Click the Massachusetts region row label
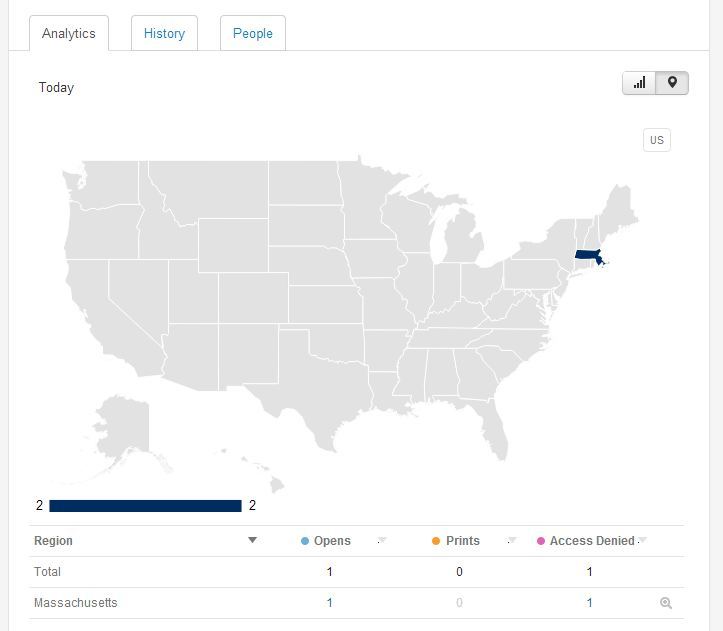Viewport: 723px width, 631px height. (76, 603)
